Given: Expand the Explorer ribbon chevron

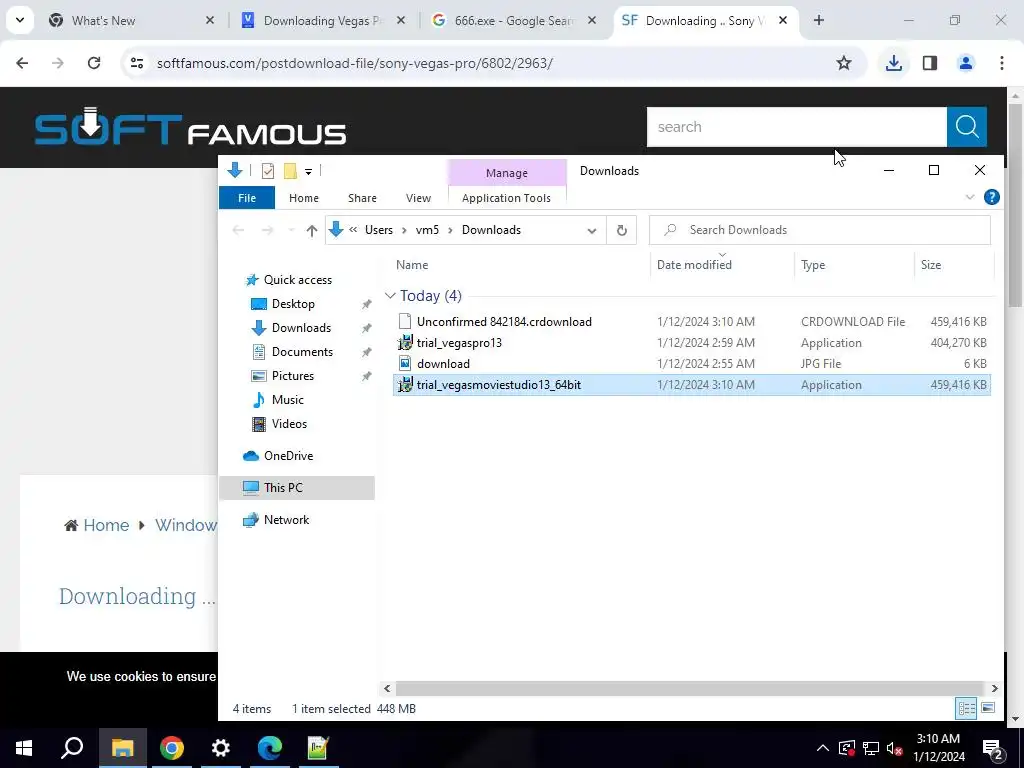Looking at the screenshot, I should (970, 197).
